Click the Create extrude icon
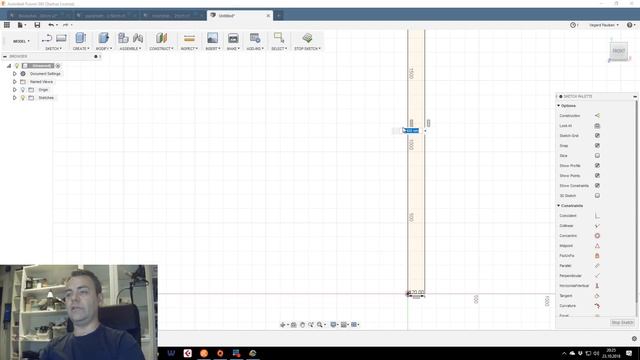The image size is (640, 360). click(80, 38)
